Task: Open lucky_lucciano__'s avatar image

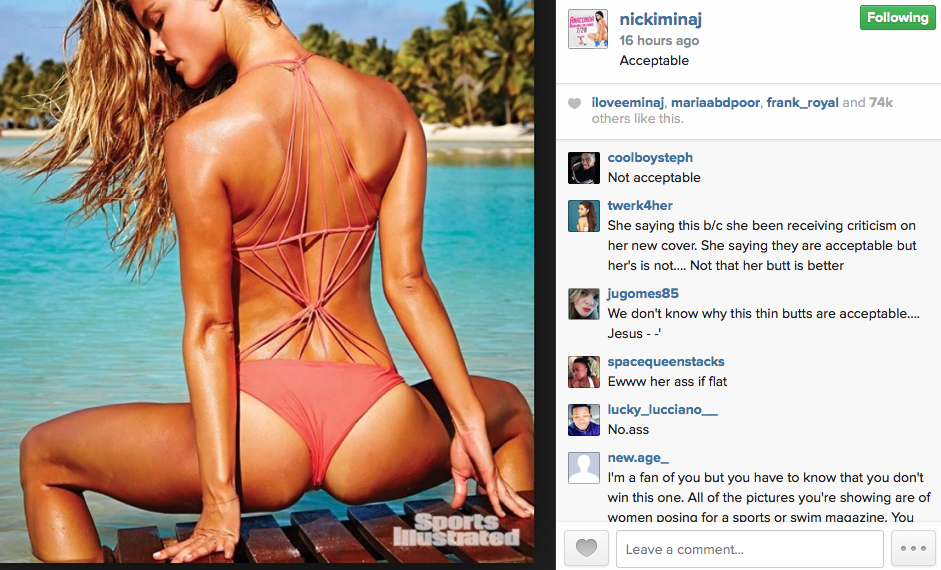Action: [584, 420]
